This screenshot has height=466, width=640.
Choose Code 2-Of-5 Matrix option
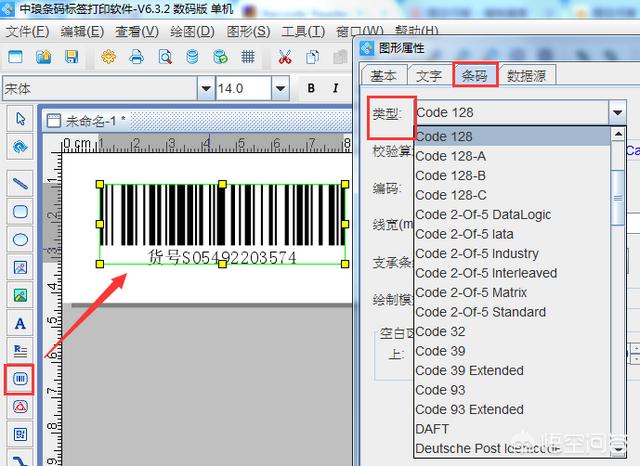tap(512, 293)
